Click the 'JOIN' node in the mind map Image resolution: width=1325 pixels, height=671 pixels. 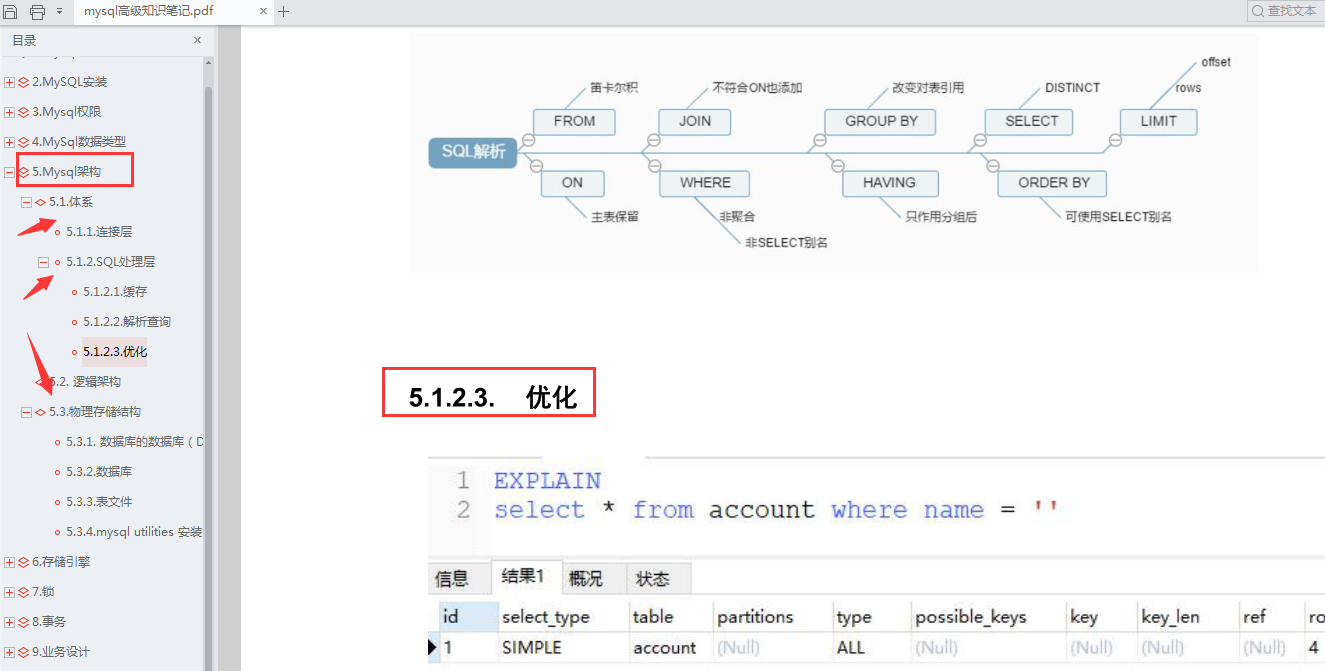click(695, 121)
